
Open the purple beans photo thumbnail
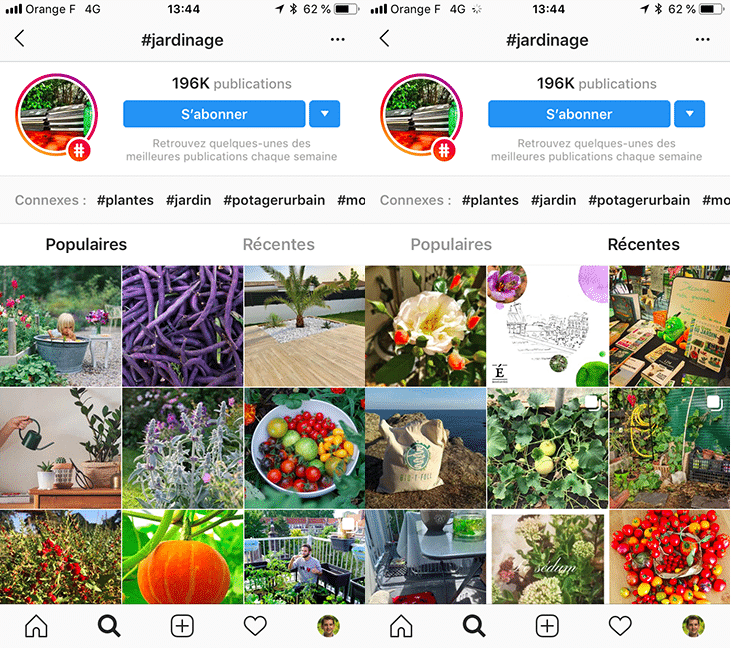[183, 326]
